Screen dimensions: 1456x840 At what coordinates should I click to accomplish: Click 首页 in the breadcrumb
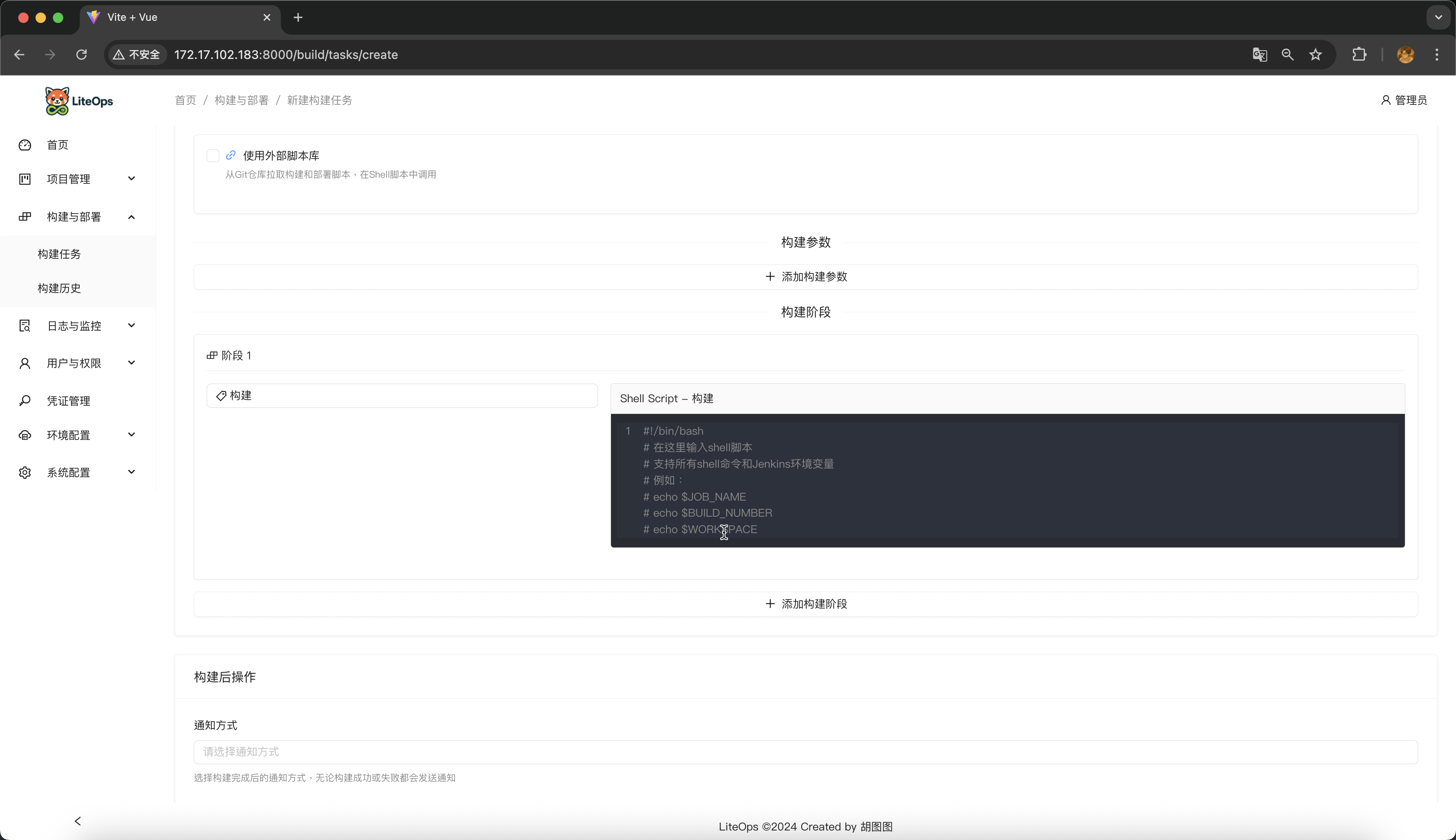[x=185, y=101]
